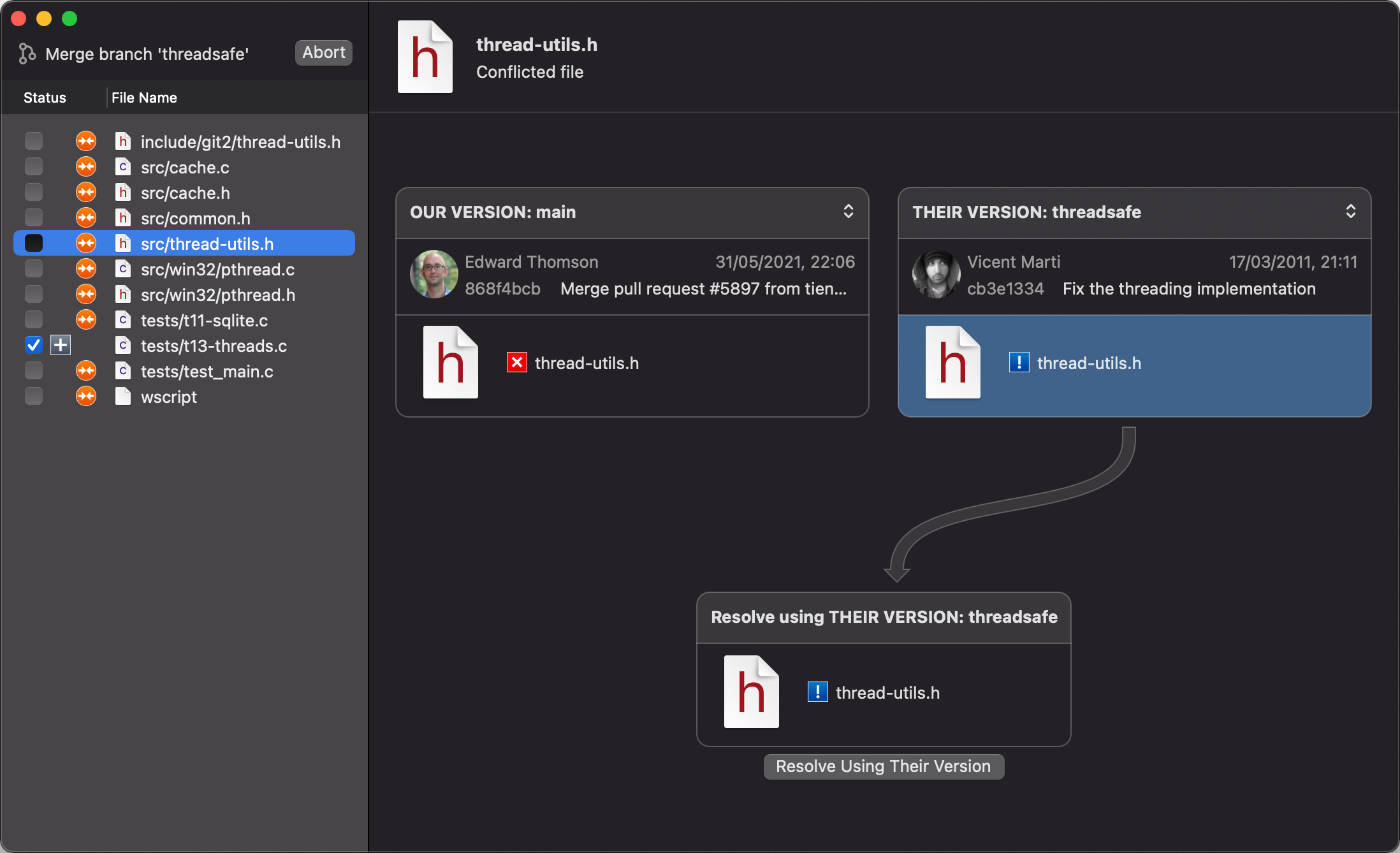Toggle checkbox for src/win32/pthread.c
The height and width of the screenshot is (853, 1400).
point(34,268)
